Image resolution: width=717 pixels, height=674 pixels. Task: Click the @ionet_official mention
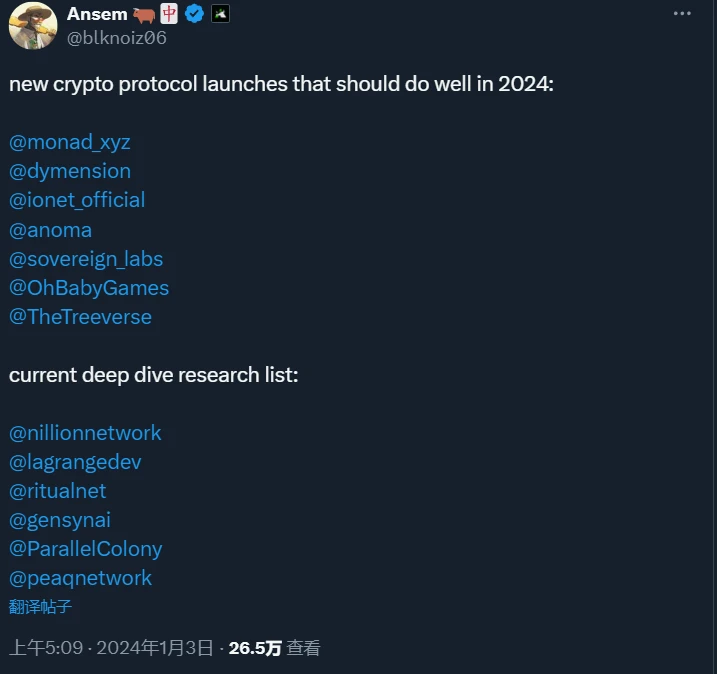(x=77, y=200)
